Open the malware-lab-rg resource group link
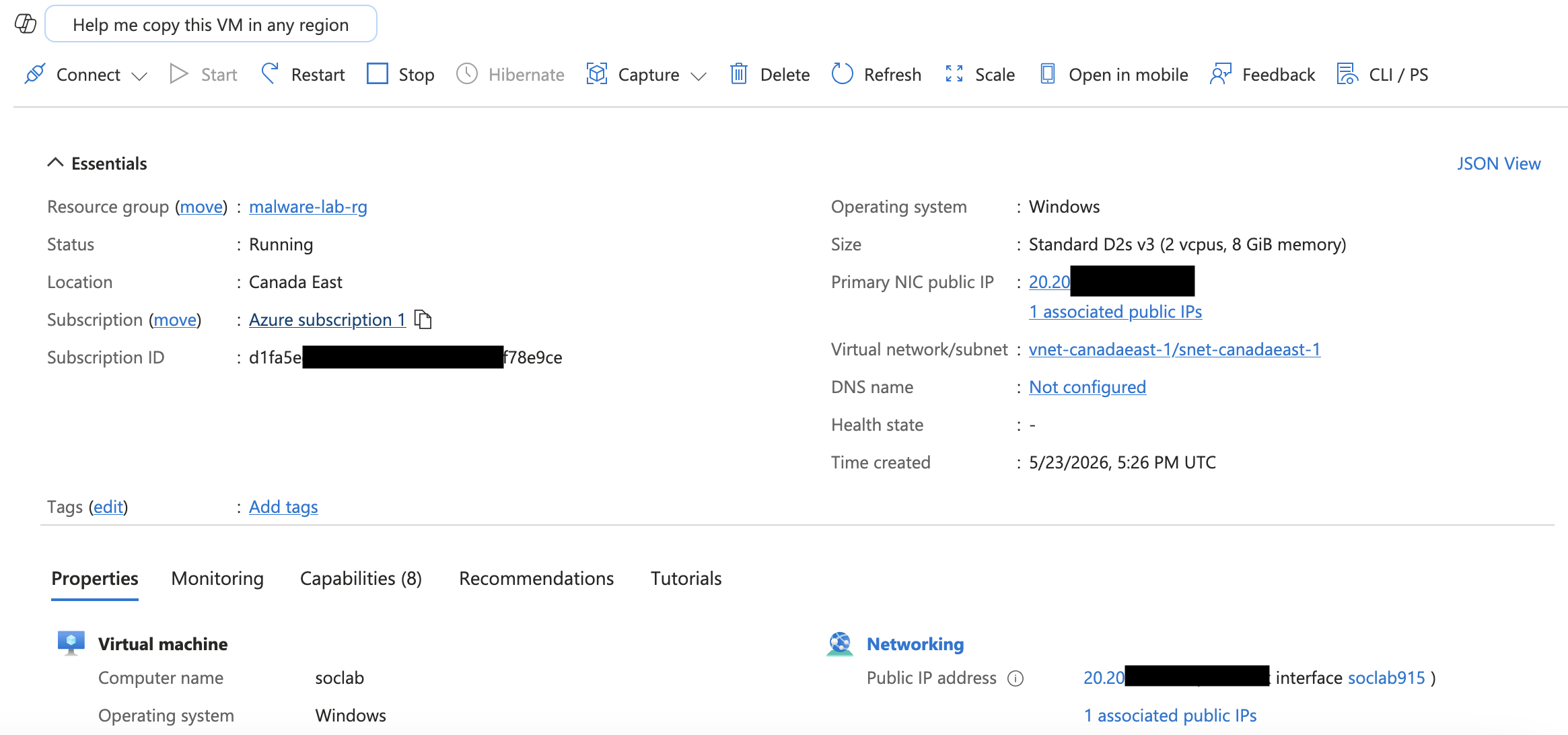Screen dimensions: 1568x735 coord(308,207)
